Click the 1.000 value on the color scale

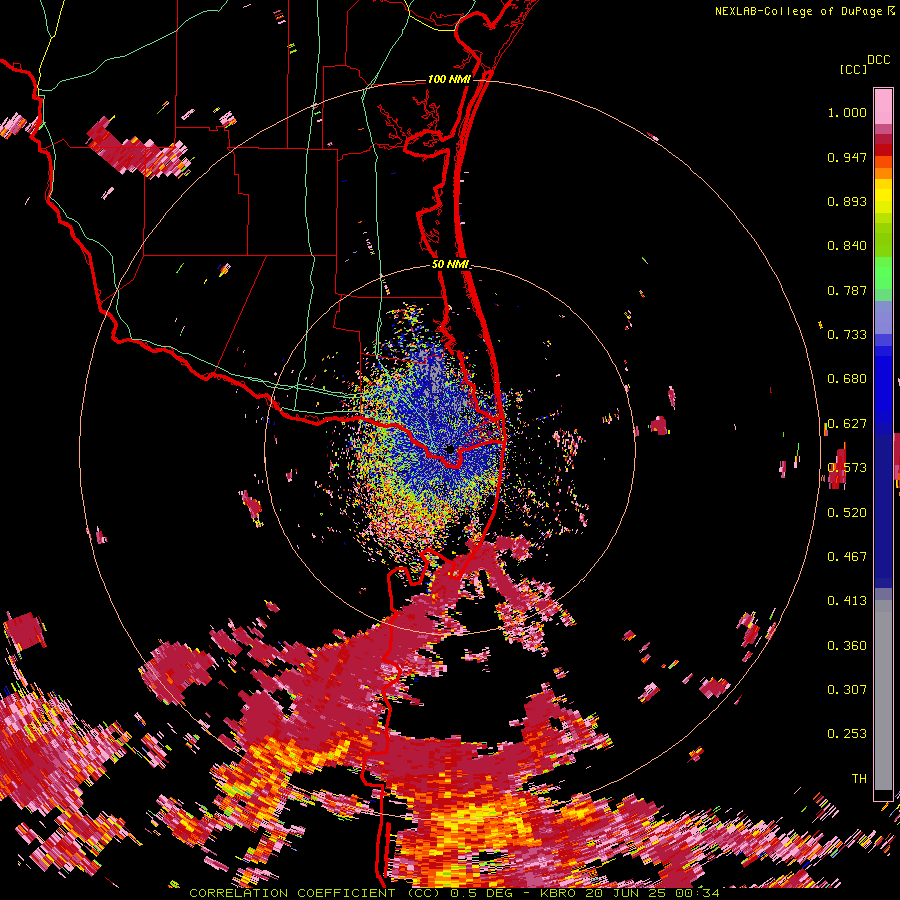pyautogui.click(x=847, y=112)
